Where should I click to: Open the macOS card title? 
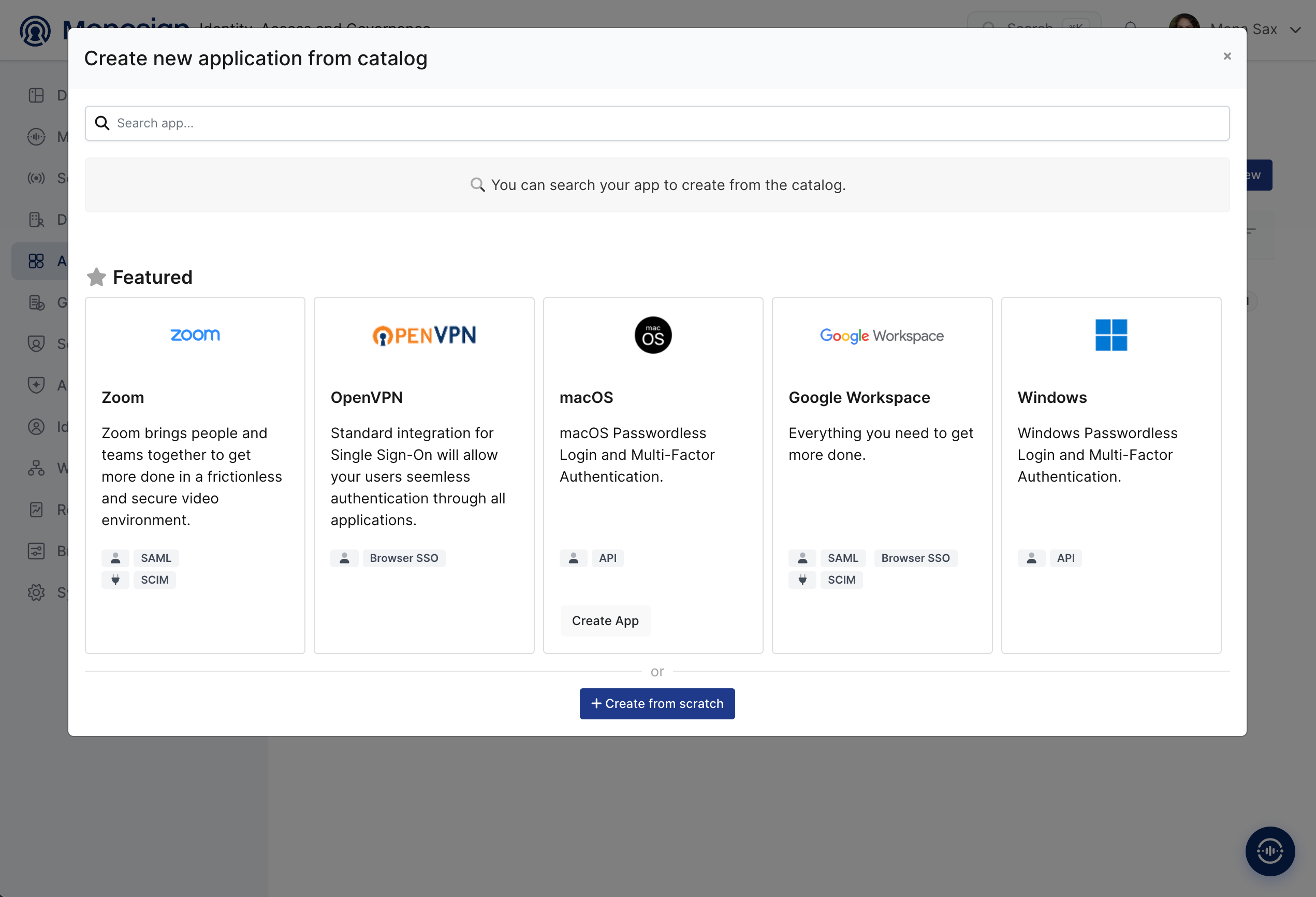point(586,397)
